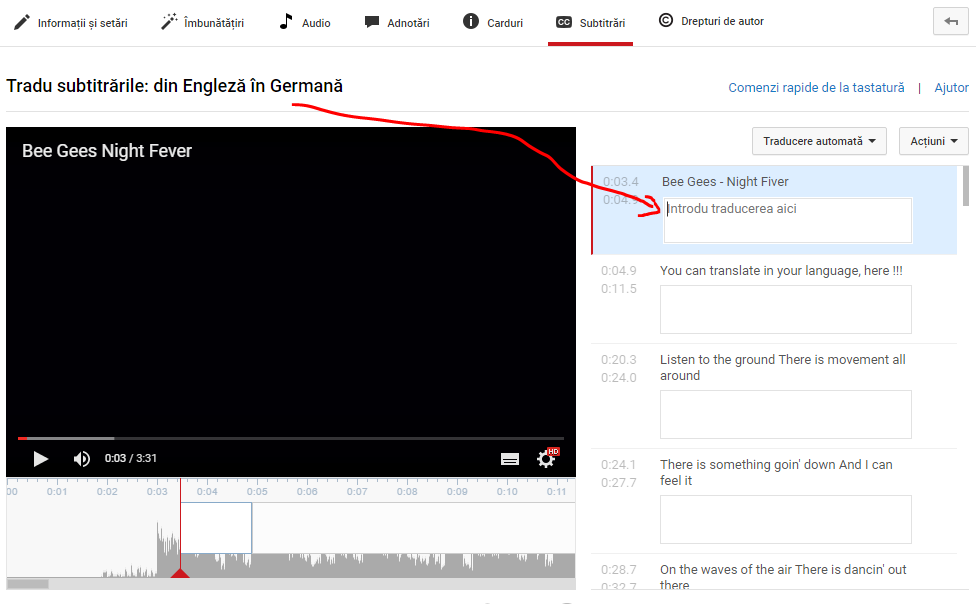This screenshot has height=604, width=976.
Task: Expand the Acțiuni dropdown
Action: point(934,141)
